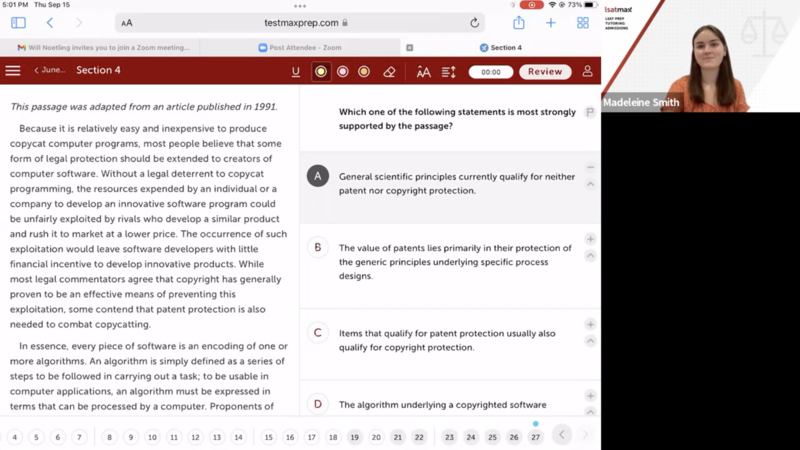The image size is (800, 450).
Task: Open the text size AA option
Action: [423, 72]
